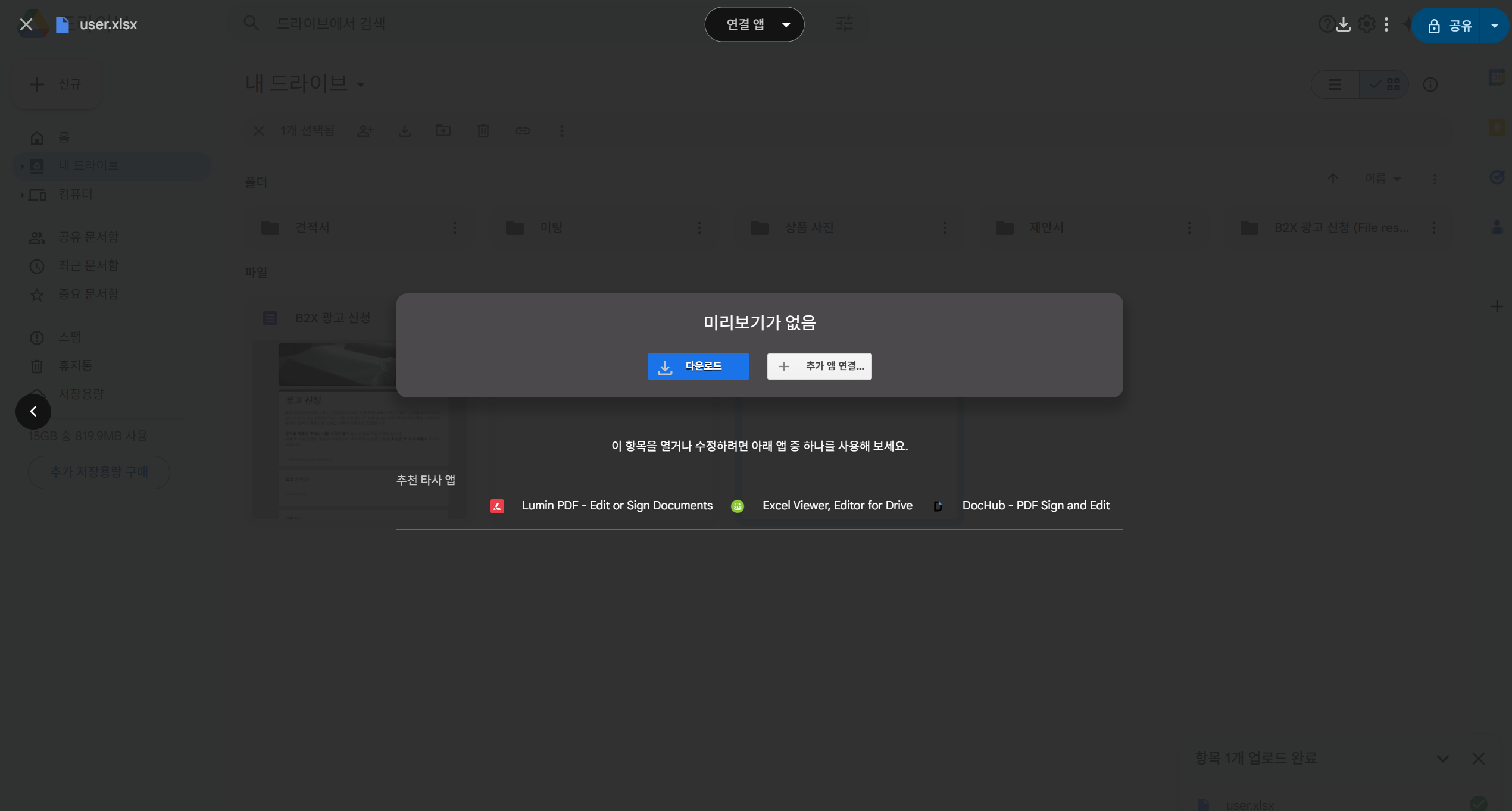Click the B2X 광고 신청 file thumbnail
Screen dimensions: 1512x811
pyautogui.click(x=360, y=430)
